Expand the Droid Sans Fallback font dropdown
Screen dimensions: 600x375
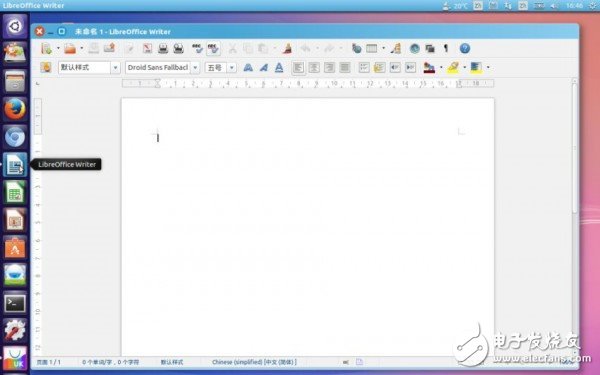(195, 68)
